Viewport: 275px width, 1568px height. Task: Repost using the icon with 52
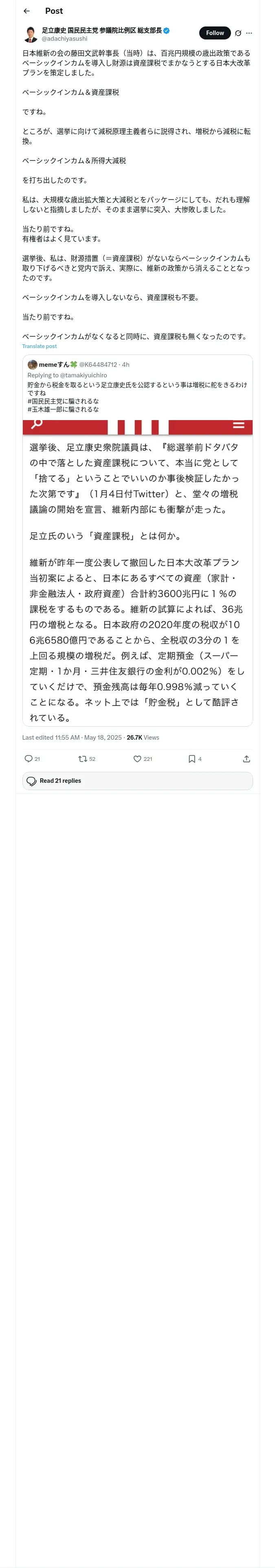pyautogui.click(x=87, y=759)
